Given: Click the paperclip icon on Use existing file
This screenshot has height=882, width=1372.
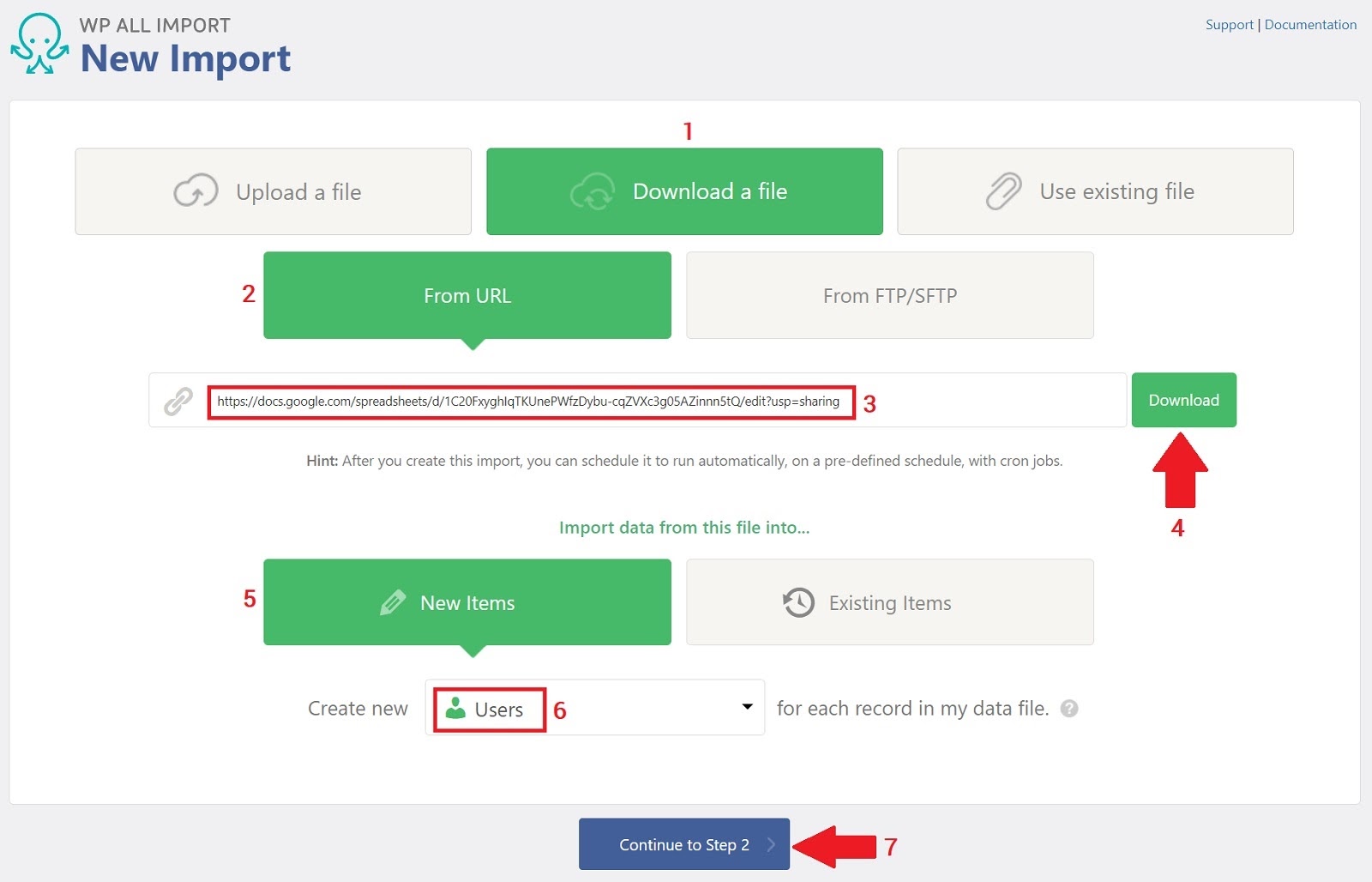Looking at the screenshot, I should (1003, 191).
